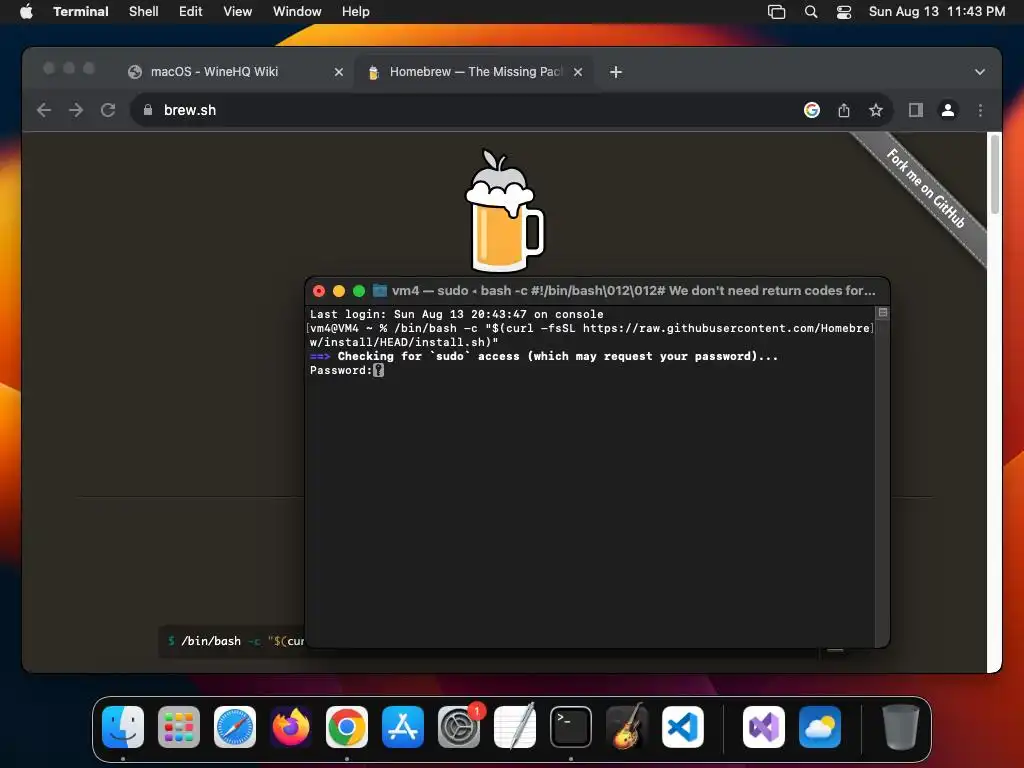Open Terminal from the Dock
1024x768 pixels.
571,727
